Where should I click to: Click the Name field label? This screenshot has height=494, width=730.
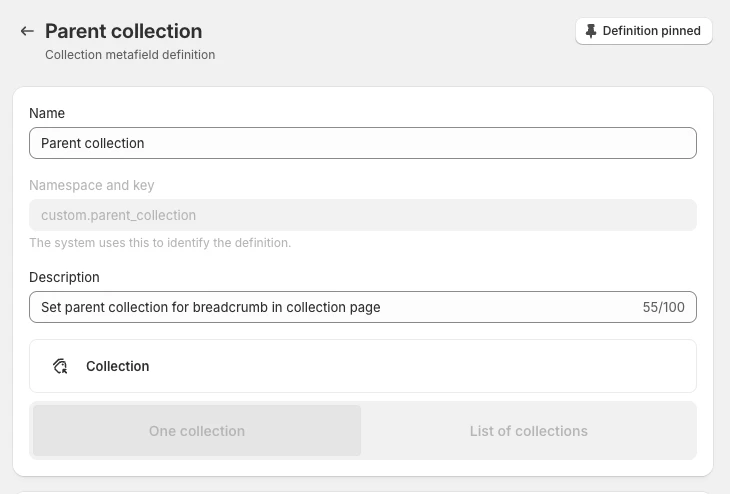pyautogui.click(x=47, y=113)
